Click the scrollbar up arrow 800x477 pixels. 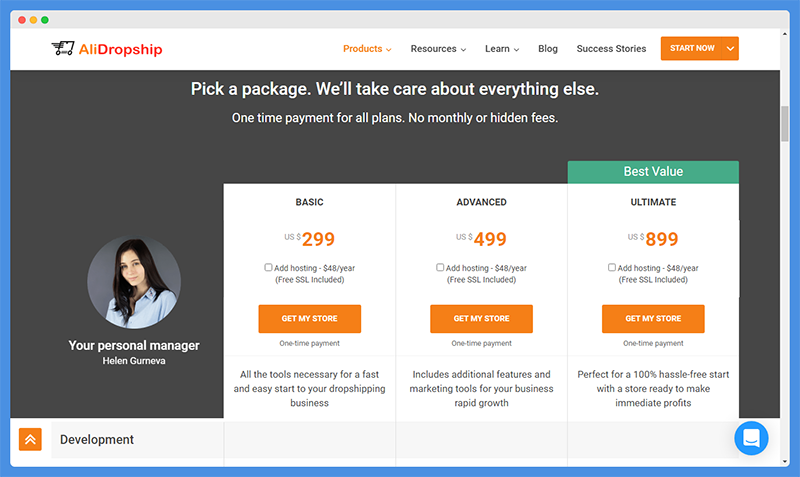click(785, 34)
